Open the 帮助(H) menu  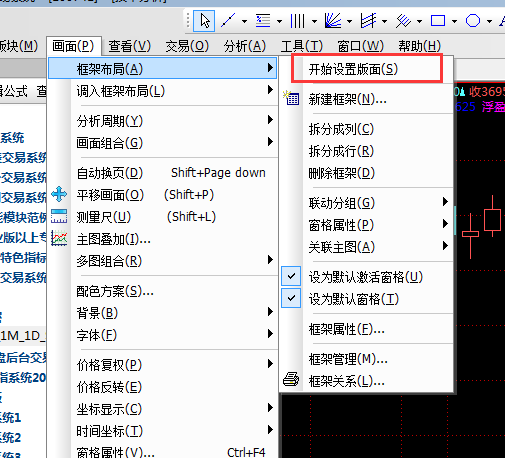pos(419,46)
